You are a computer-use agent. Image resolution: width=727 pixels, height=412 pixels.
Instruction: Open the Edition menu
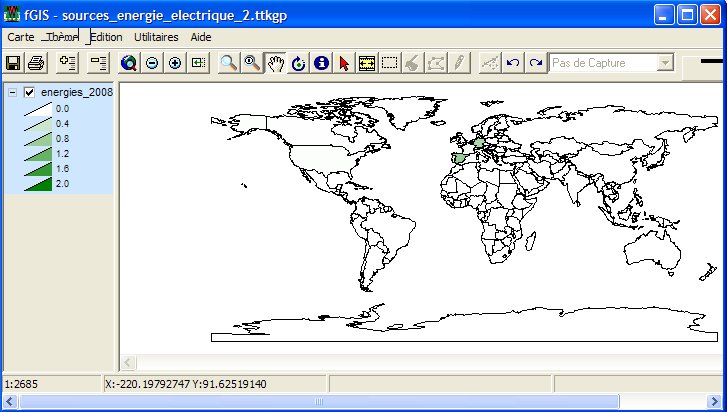[106, 36]
